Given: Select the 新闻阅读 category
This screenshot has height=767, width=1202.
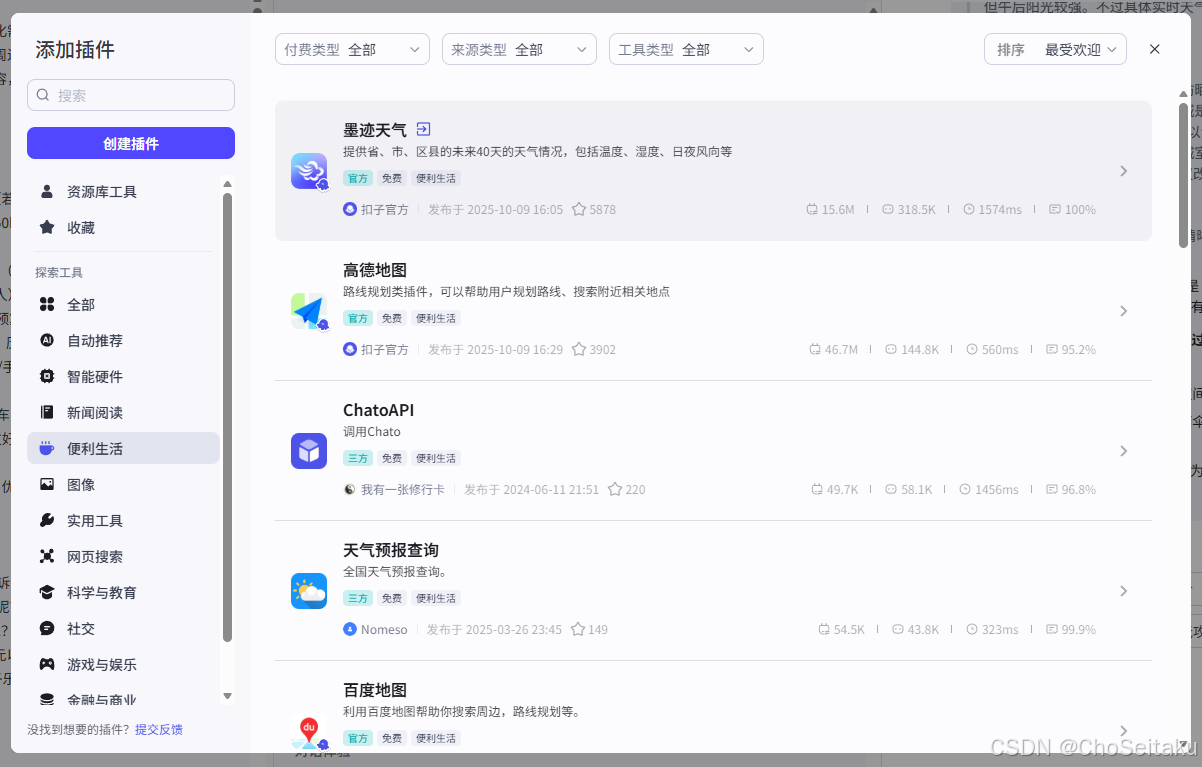Looking at the screenshot, I should point(123,413).
